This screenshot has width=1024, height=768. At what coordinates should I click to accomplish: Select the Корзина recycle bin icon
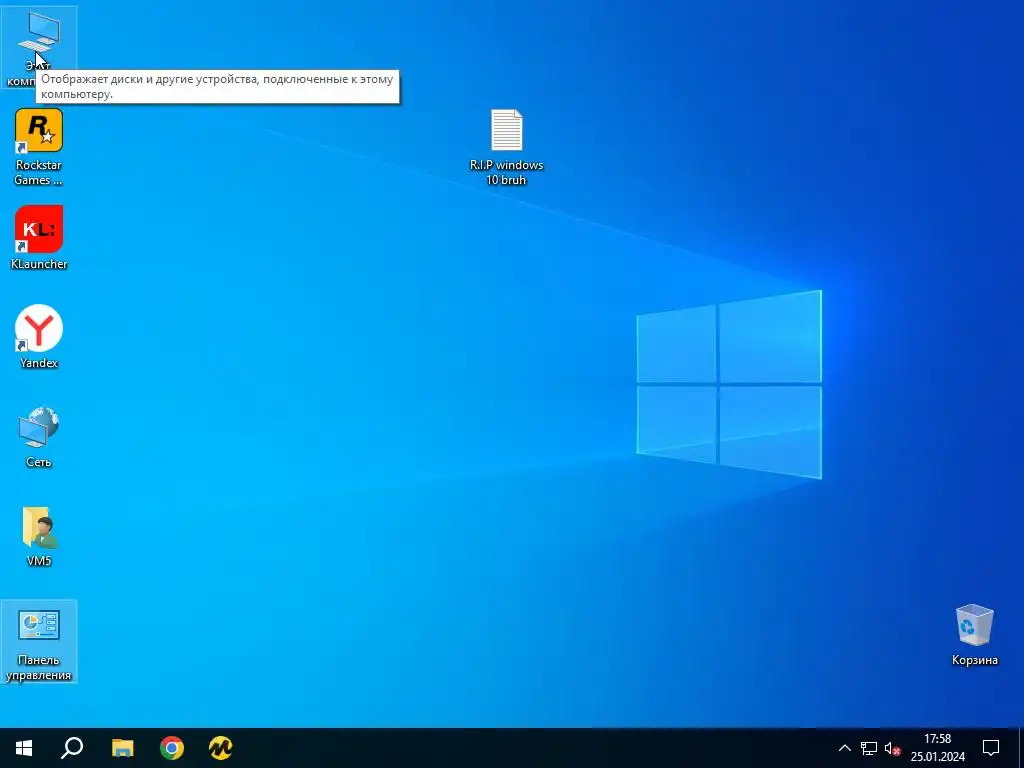974,635
